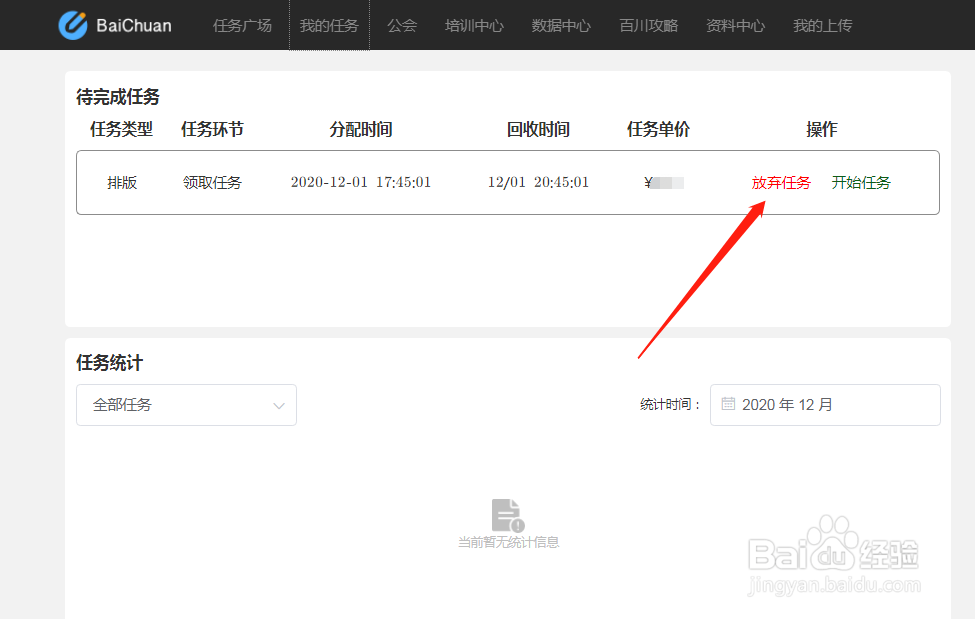This screenshot has height=619, width=975.
Task: Click the 任务类型 column header
Action: click(x=121, y=129)
